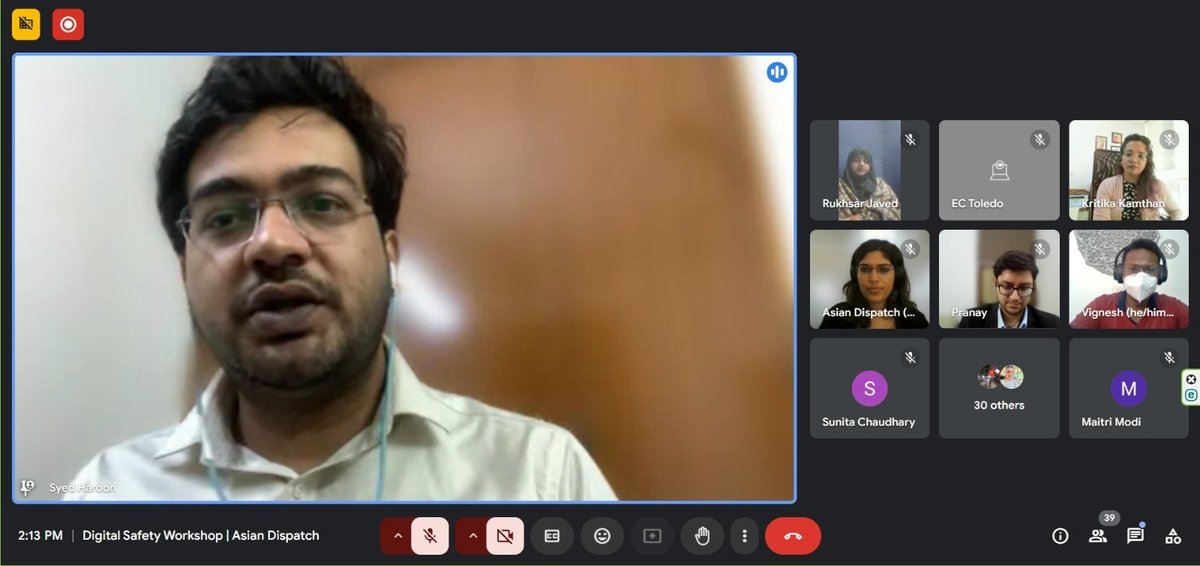Screen dimensions: 1200x566
Task: Click muted mic icon on Kritika Kamthan tile
Action: point(1169,140)
